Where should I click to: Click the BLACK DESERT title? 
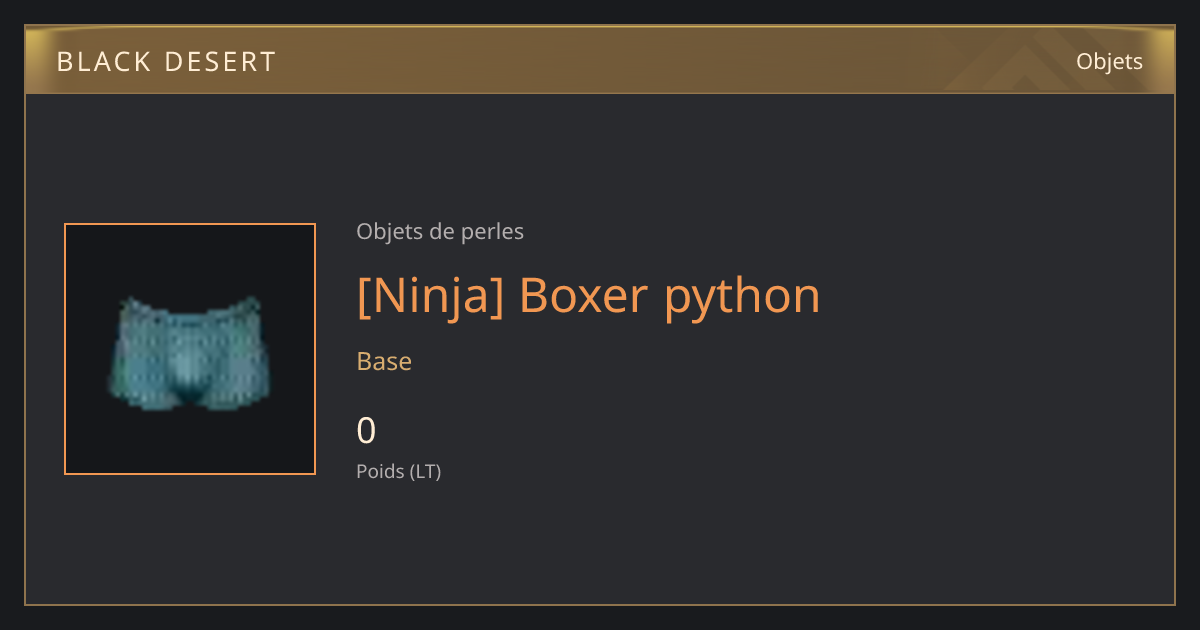[x=166, y=62]
